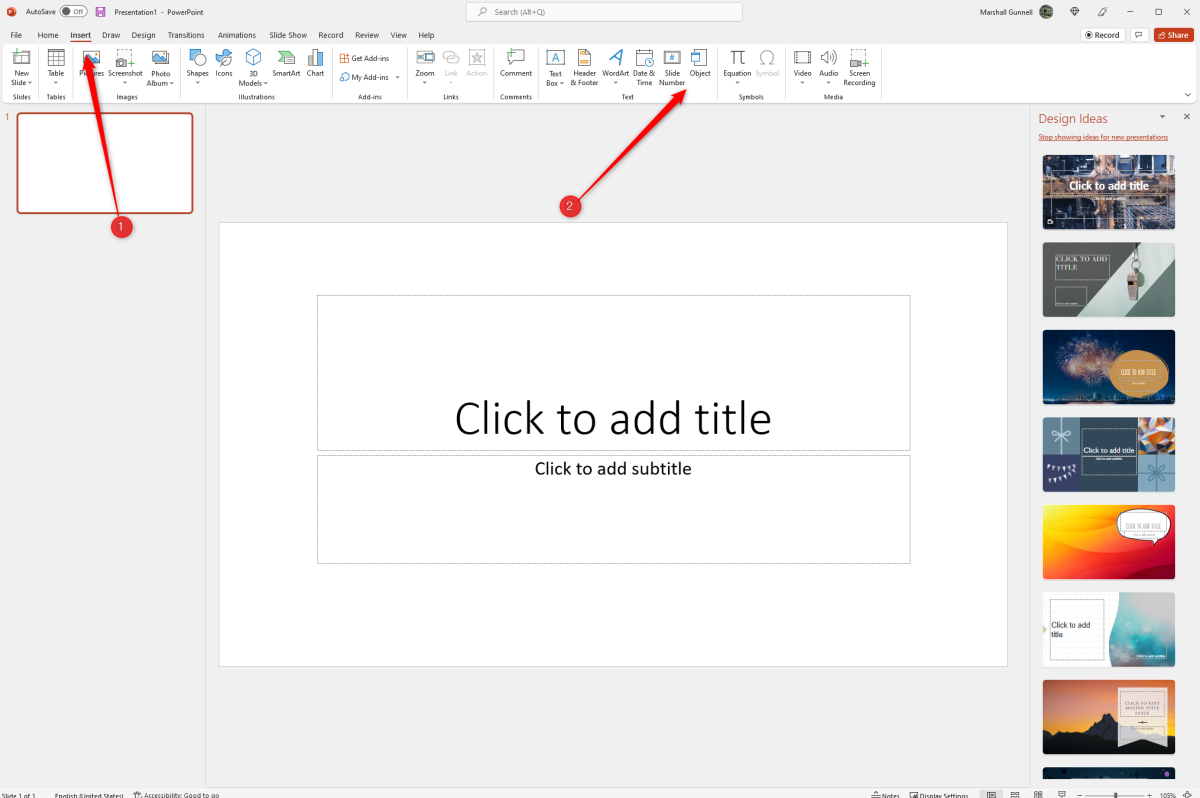The image size is (1200, 798).
Task: Switch to the Animations tab
Action: pyautogui.click(x=236, y=34)
